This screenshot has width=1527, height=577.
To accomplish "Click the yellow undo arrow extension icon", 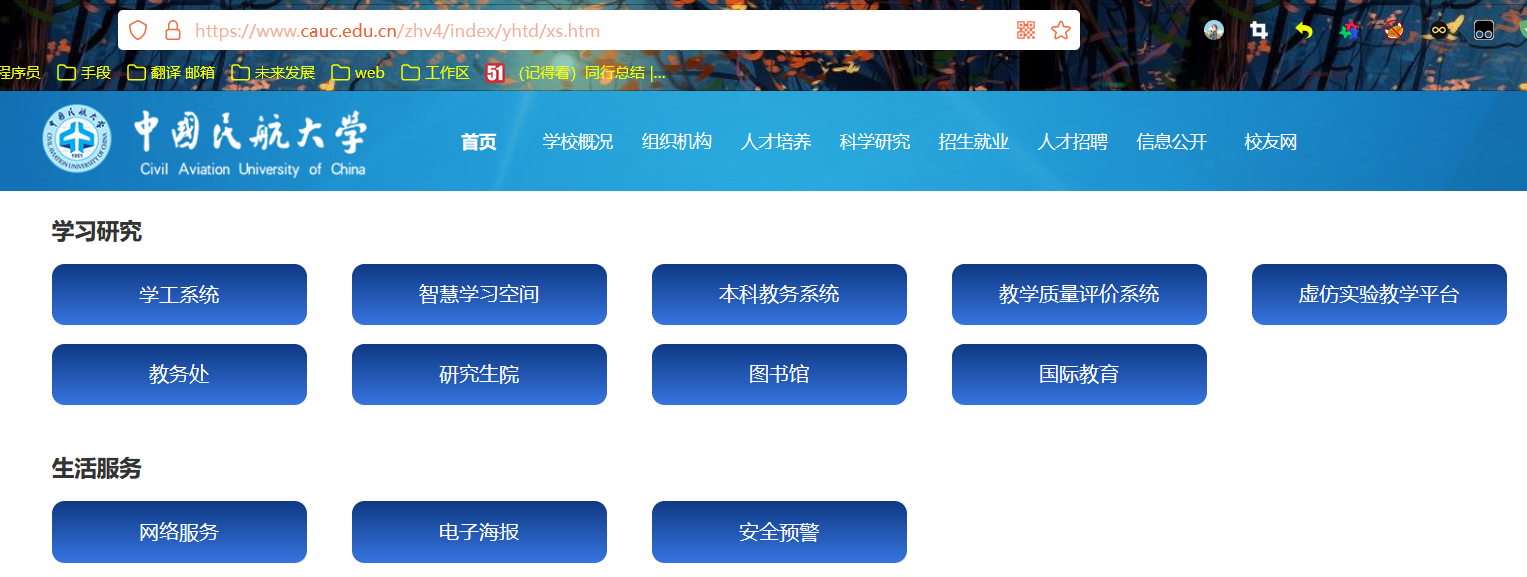I will [x=1302, y=30].
